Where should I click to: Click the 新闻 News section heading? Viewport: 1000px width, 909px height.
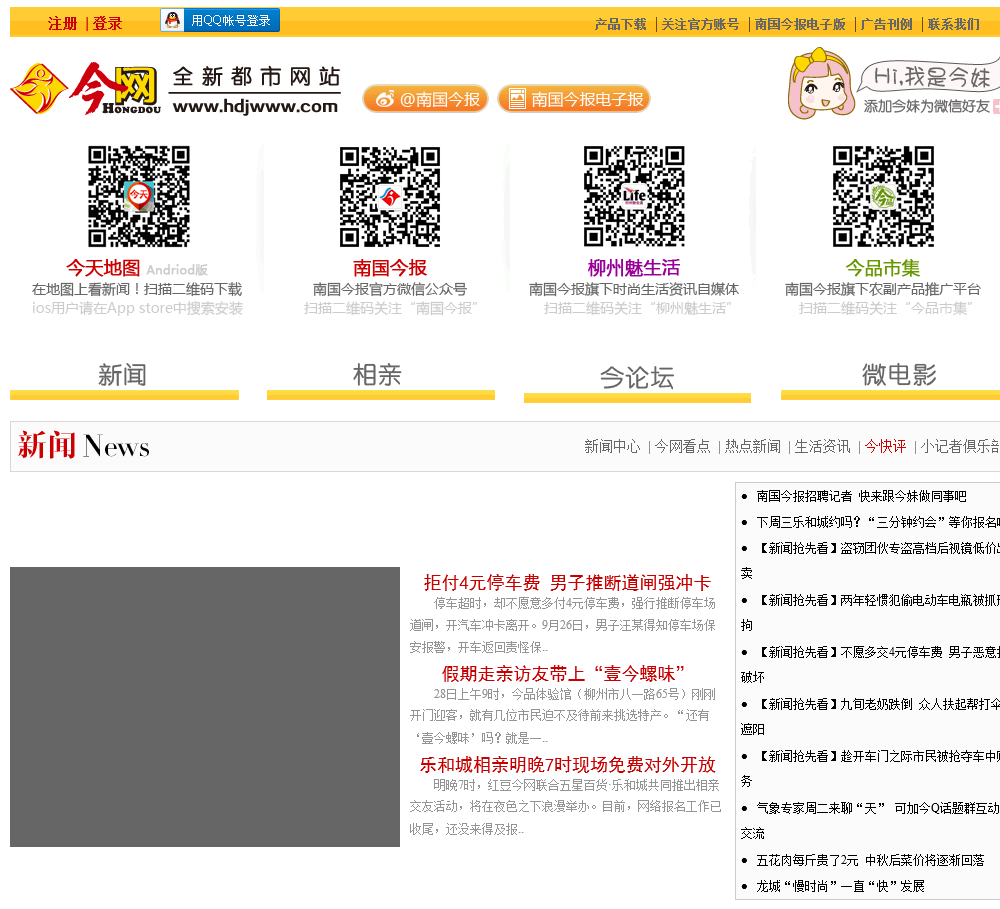click(x=84, y=446)
